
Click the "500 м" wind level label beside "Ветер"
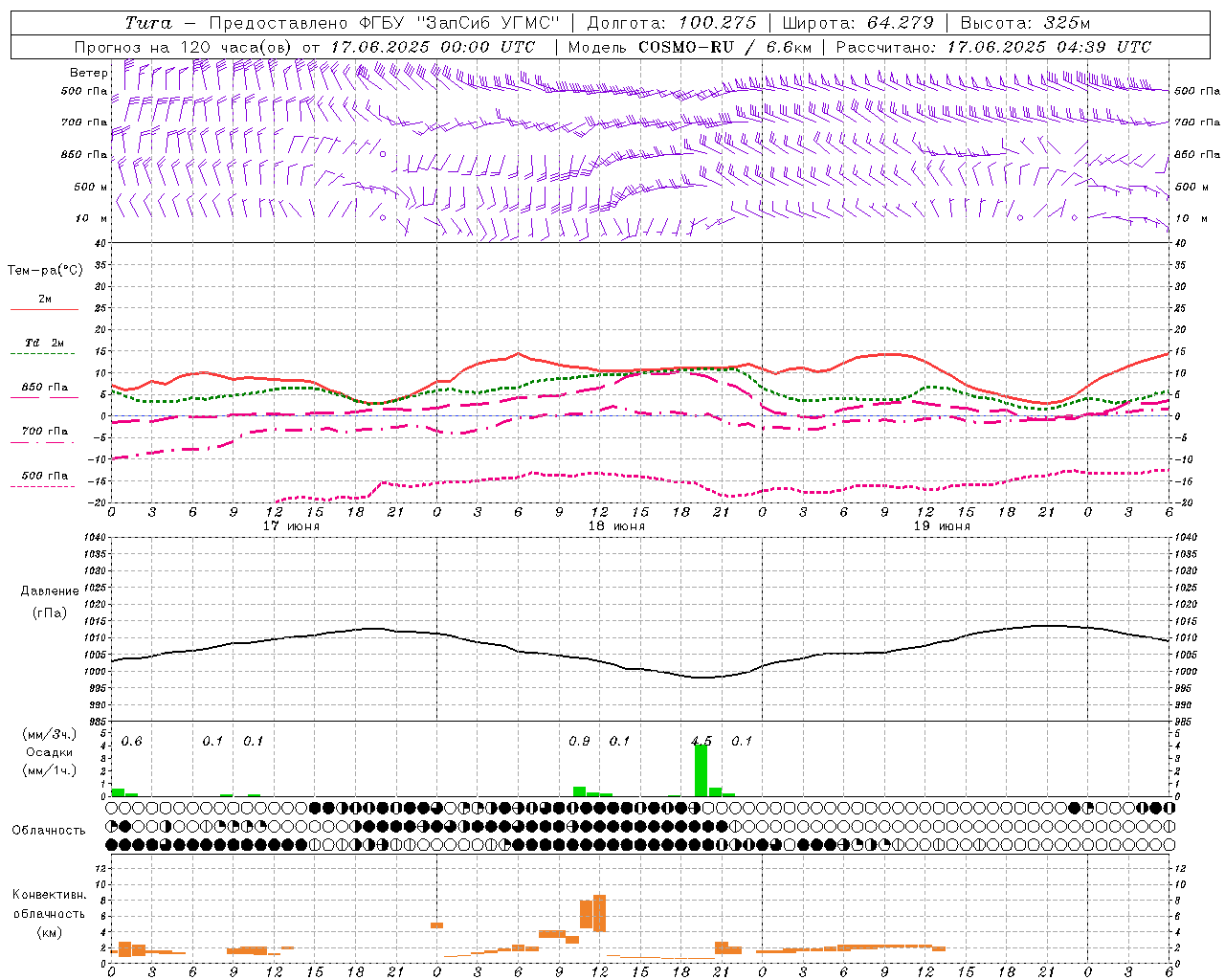click(x=91, y=187)
